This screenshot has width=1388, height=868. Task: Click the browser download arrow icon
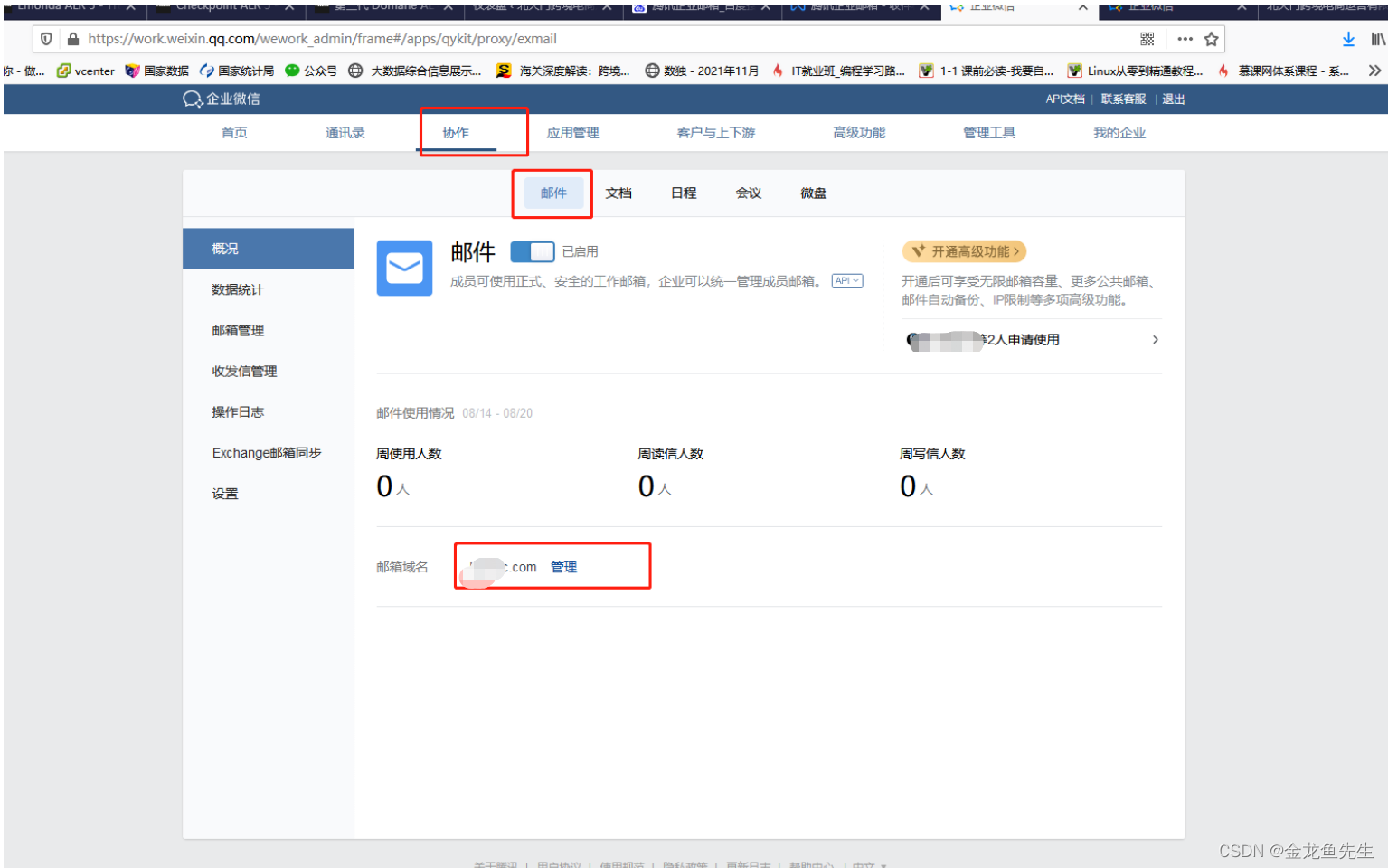[1348, 39]
